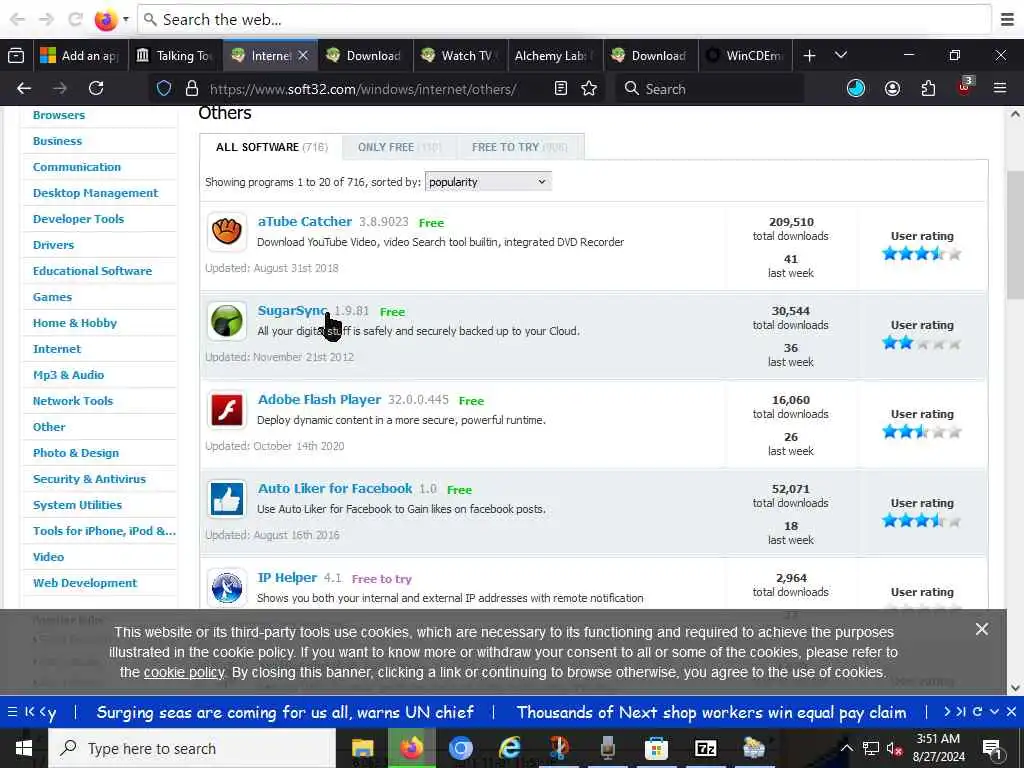Screen dimensions: 1024x768
Task: Open tracking protection shield icon
Action: tap(164, 88)
